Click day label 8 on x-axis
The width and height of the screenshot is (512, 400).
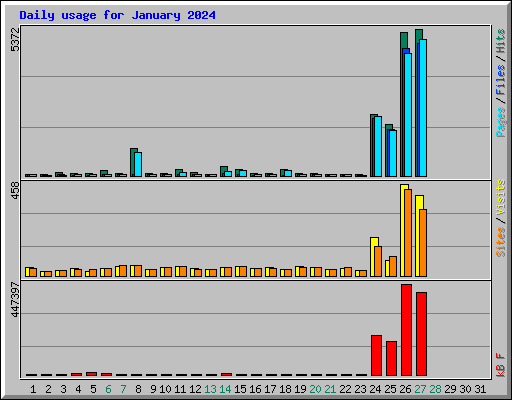pyautogui.click(x=138, y=389)
